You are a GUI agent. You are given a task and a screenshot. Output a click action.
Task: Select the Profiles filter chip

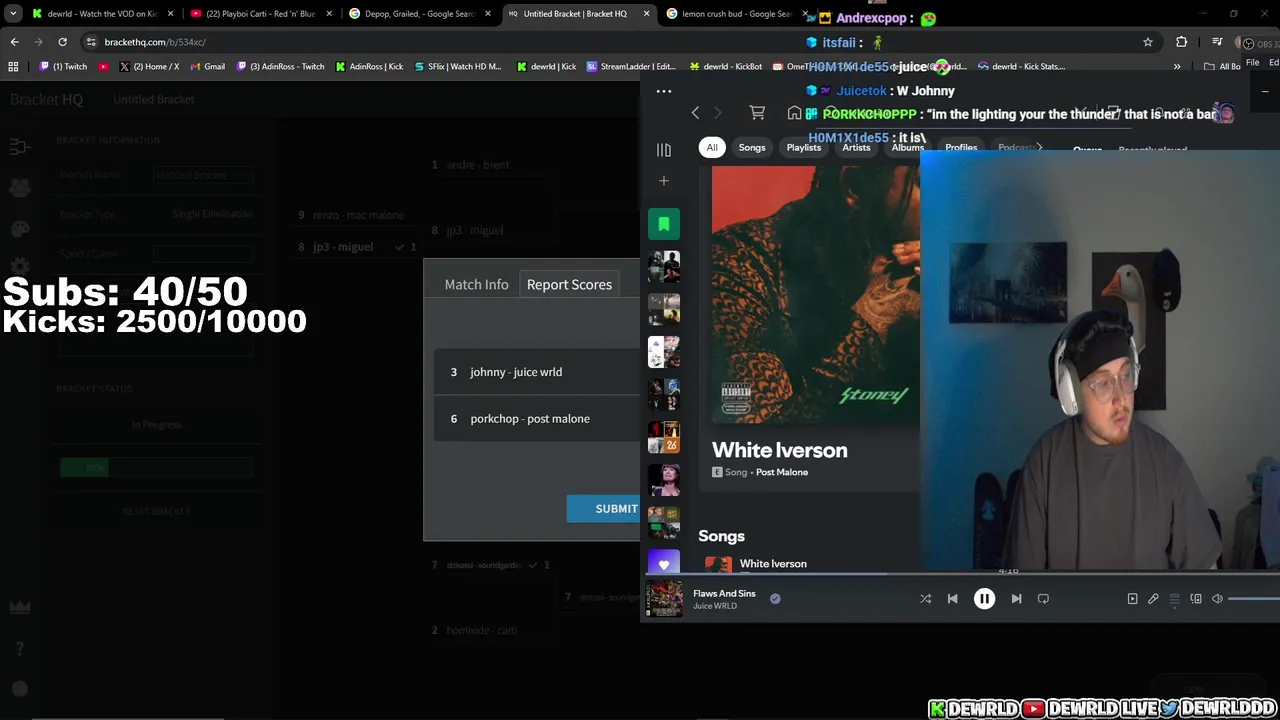point(961,147)
